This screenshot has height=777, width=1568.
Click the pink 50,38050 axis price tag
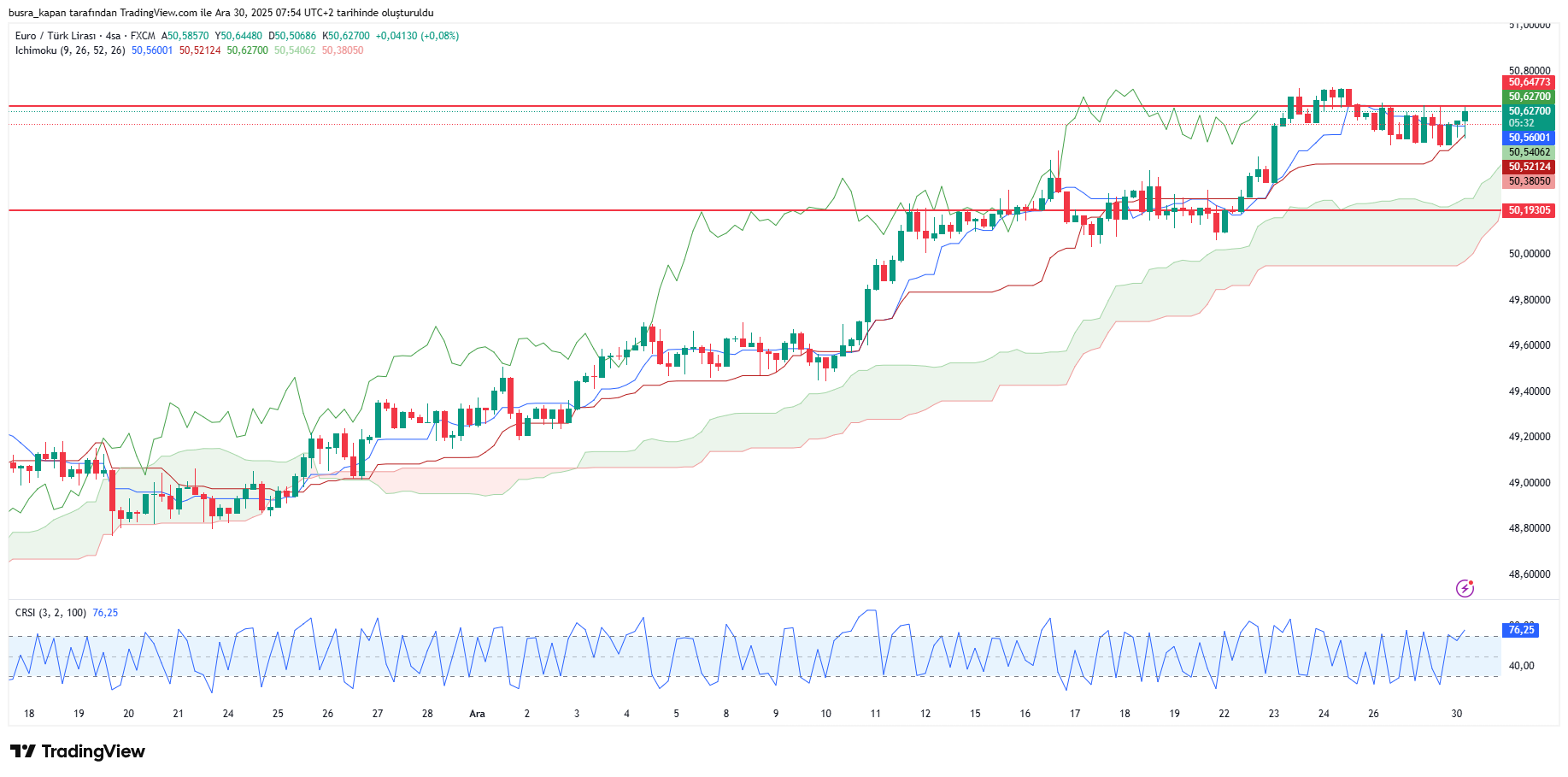click(1528, 181)
